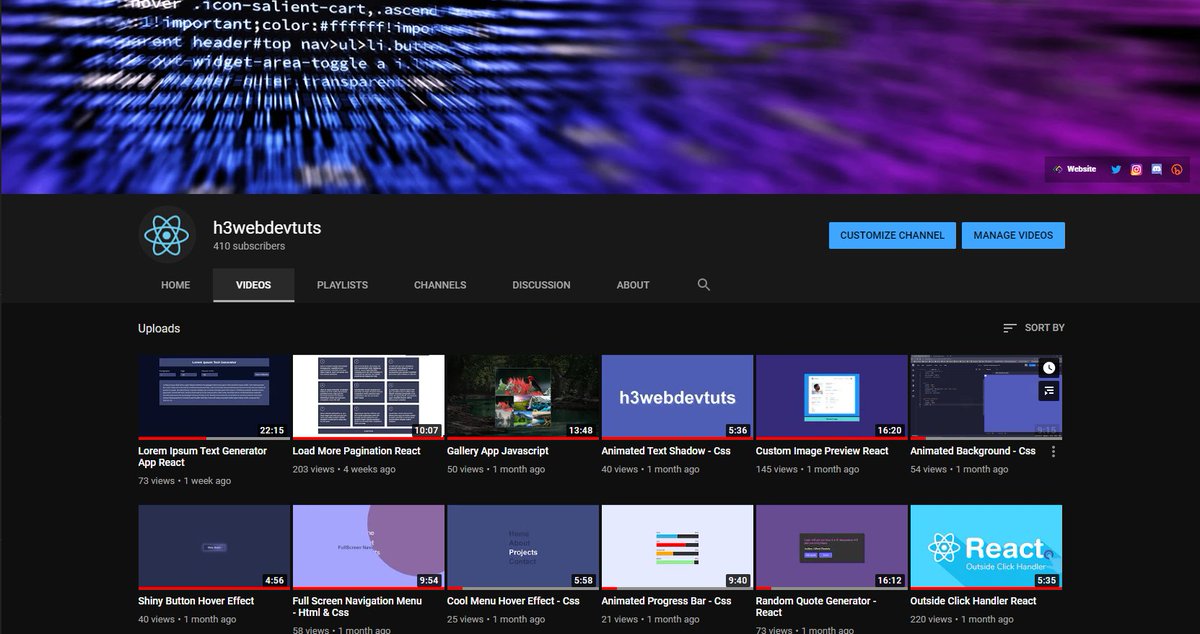This screenshot has height=634, width=1200.
Task: Click title 'Shiny Button Hover Effect'
Action: [196, 601]
